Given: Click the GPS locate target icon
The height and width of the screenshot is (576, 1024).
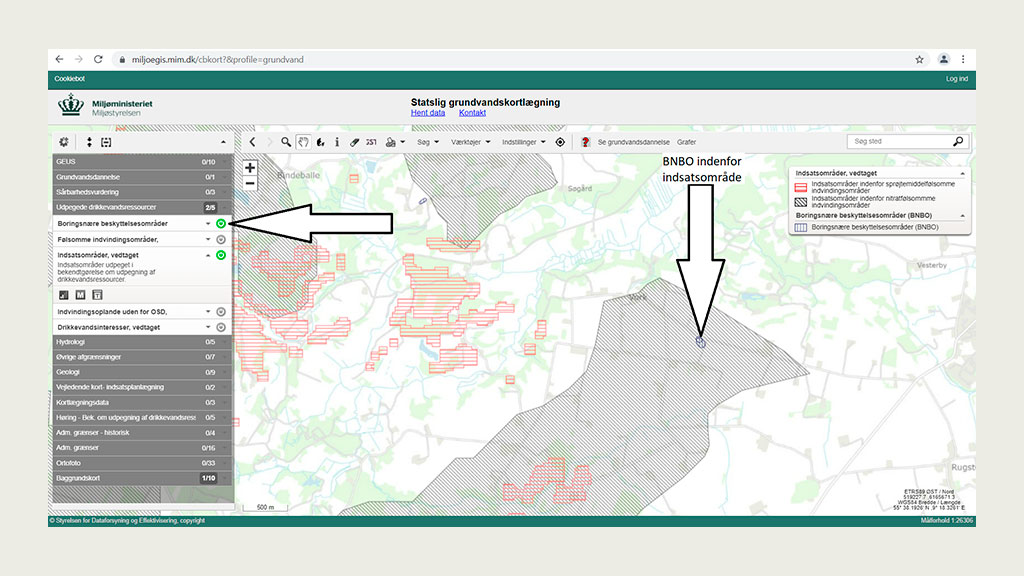Looking at the screenshot, I should click(x=560, y=142).
